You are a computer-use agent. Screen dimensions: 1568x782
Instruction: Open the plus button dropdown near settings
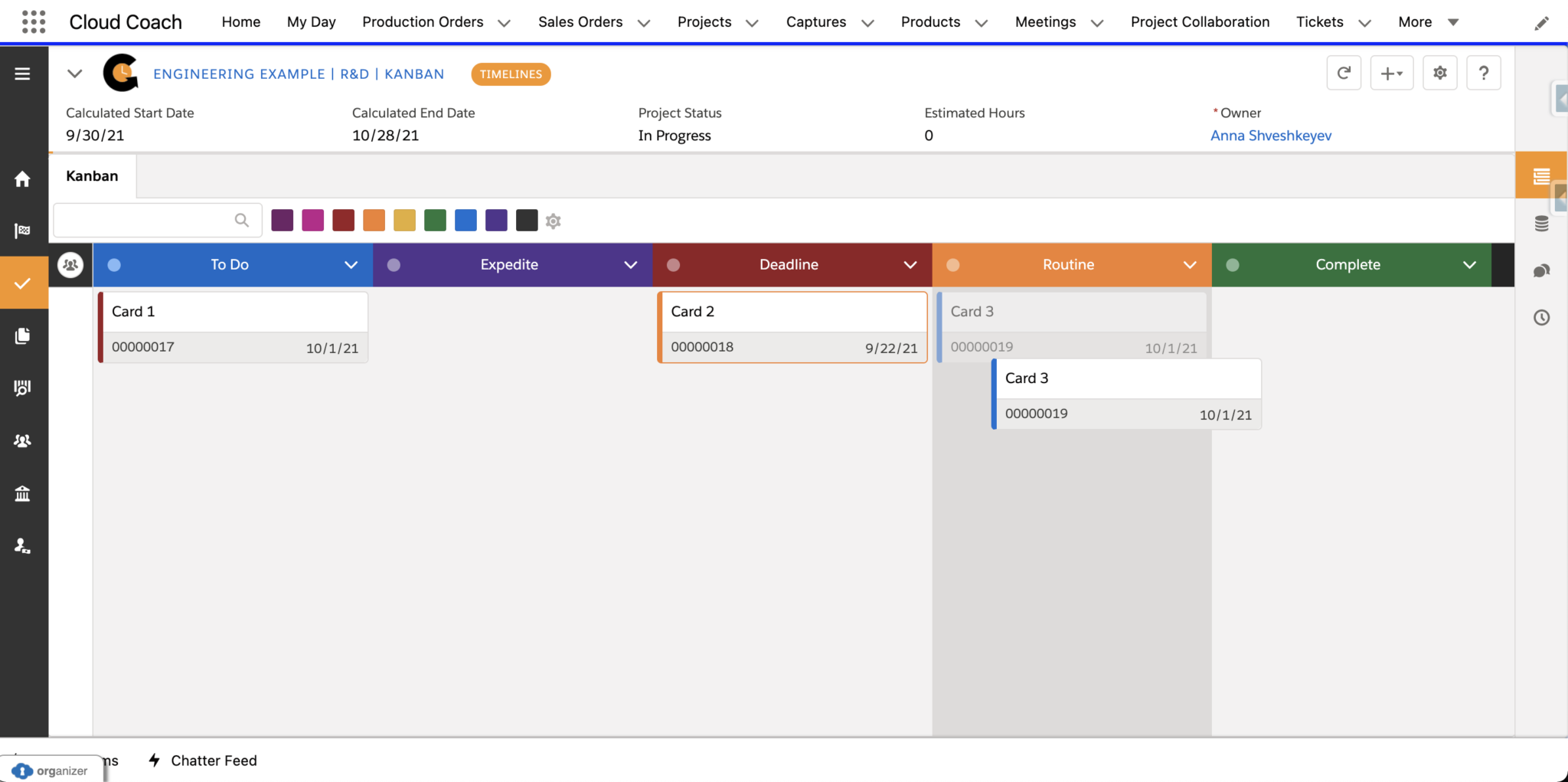pyautogui.click(x=1392, y=73)
